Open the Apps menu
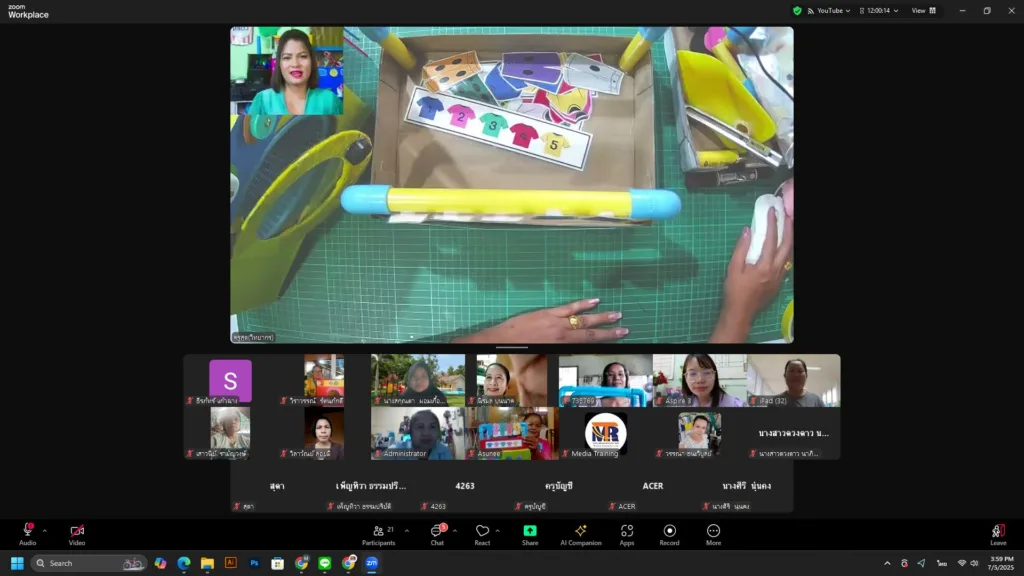This screenshot has width=1024, height=576. pos(627,533)
